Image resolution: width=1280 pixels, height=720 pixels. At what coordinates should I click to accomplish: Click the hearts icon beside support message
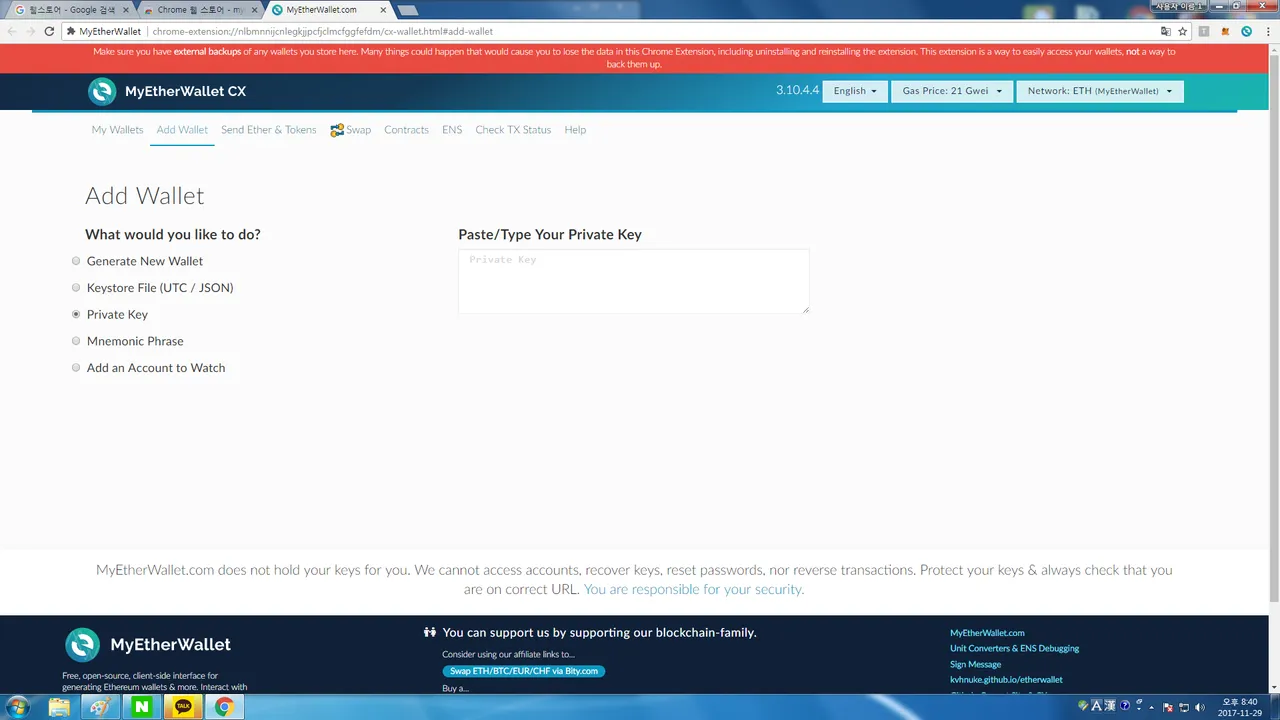tap(430, 632)
